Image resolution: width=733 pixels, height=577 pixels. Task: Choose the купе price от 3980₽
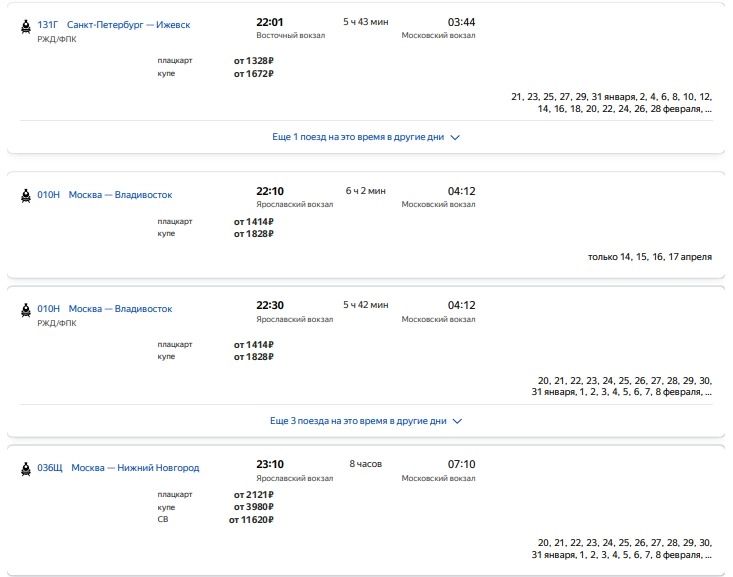click(253, 507)
